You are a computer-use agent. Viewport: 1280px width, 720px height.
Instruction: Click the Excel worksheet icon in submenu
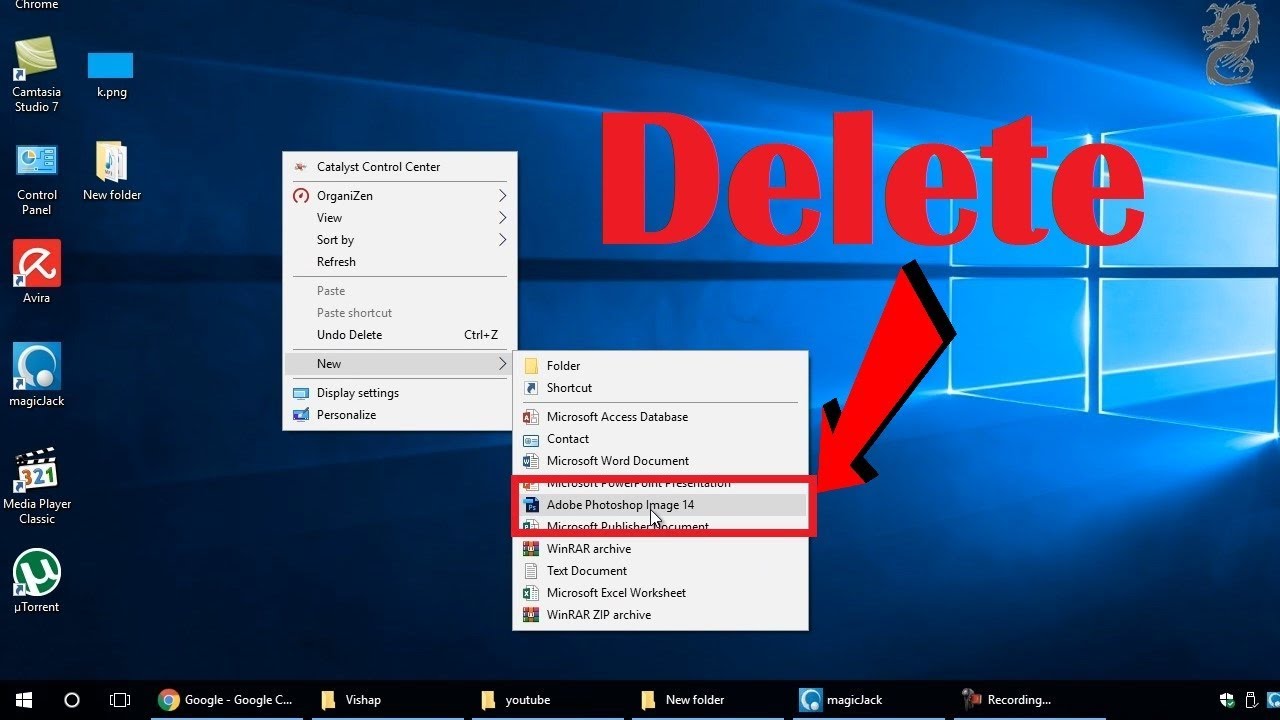tap(531, 593)
